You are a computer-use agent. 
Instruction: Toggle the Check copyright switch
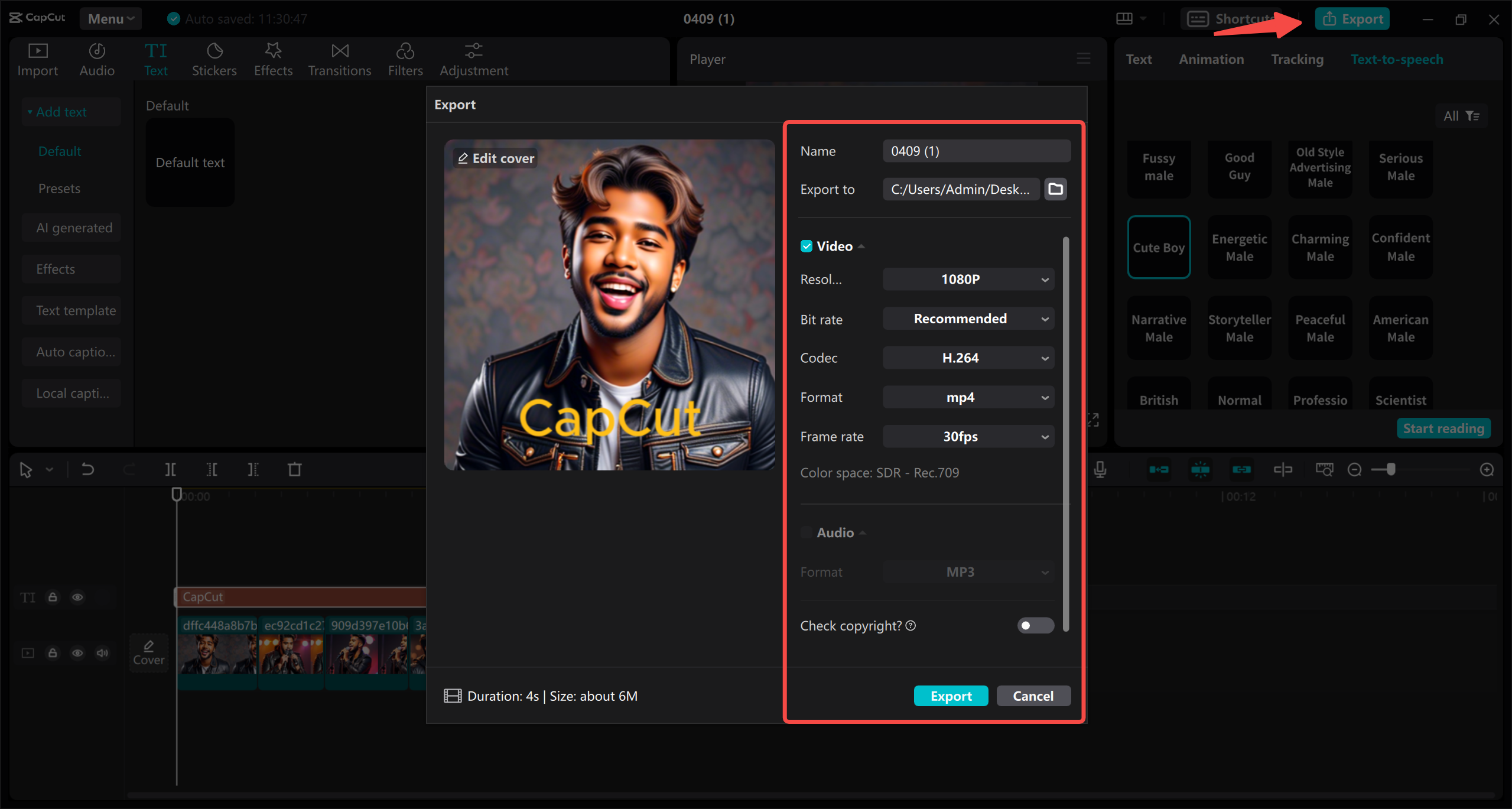point(1035,626)
